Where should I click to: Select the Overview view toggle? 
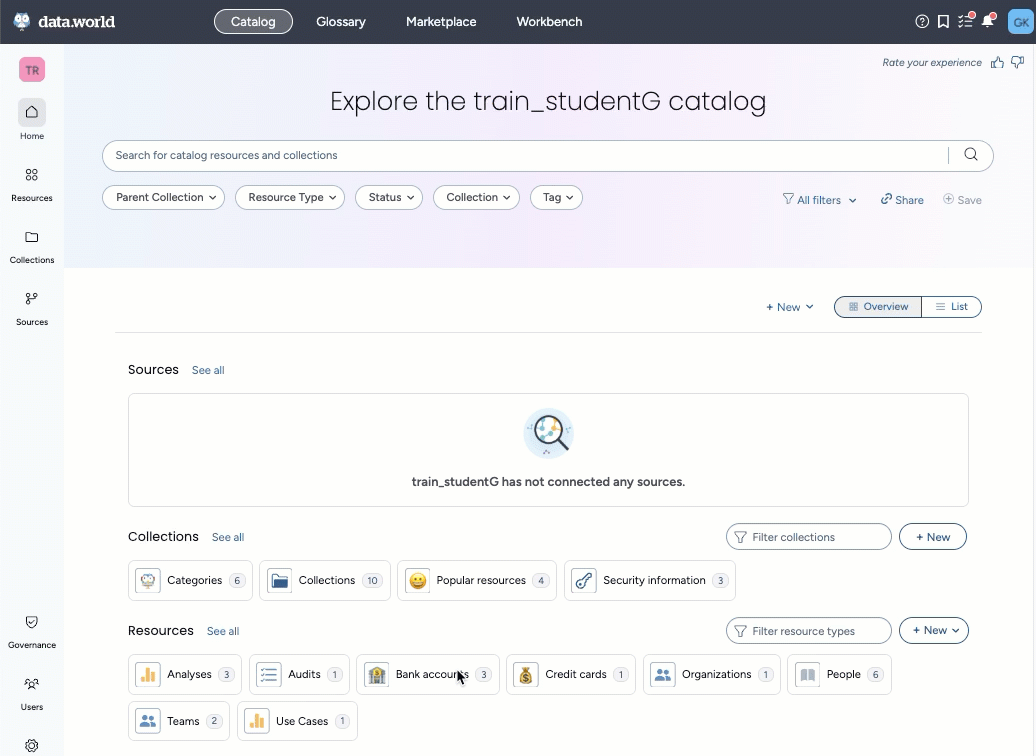coord(878,307)
